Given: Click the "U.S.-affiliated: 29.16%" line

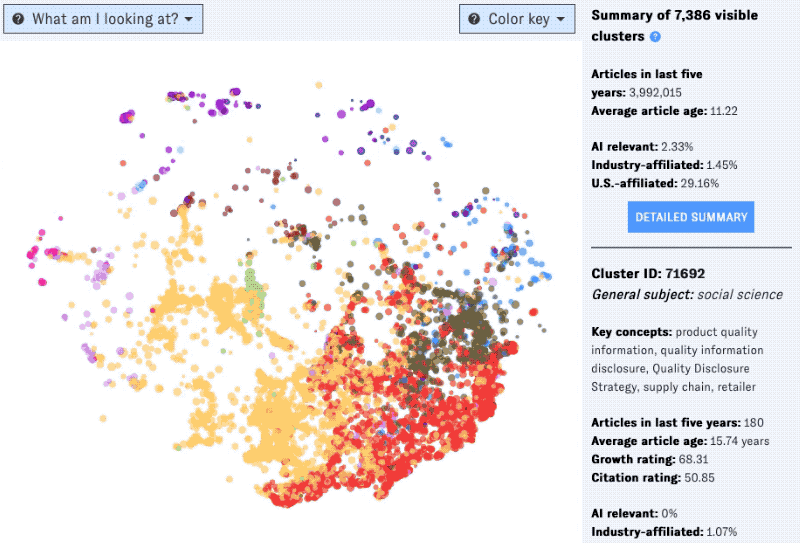Looking at the screenshot, I should (x=655, y=183).
